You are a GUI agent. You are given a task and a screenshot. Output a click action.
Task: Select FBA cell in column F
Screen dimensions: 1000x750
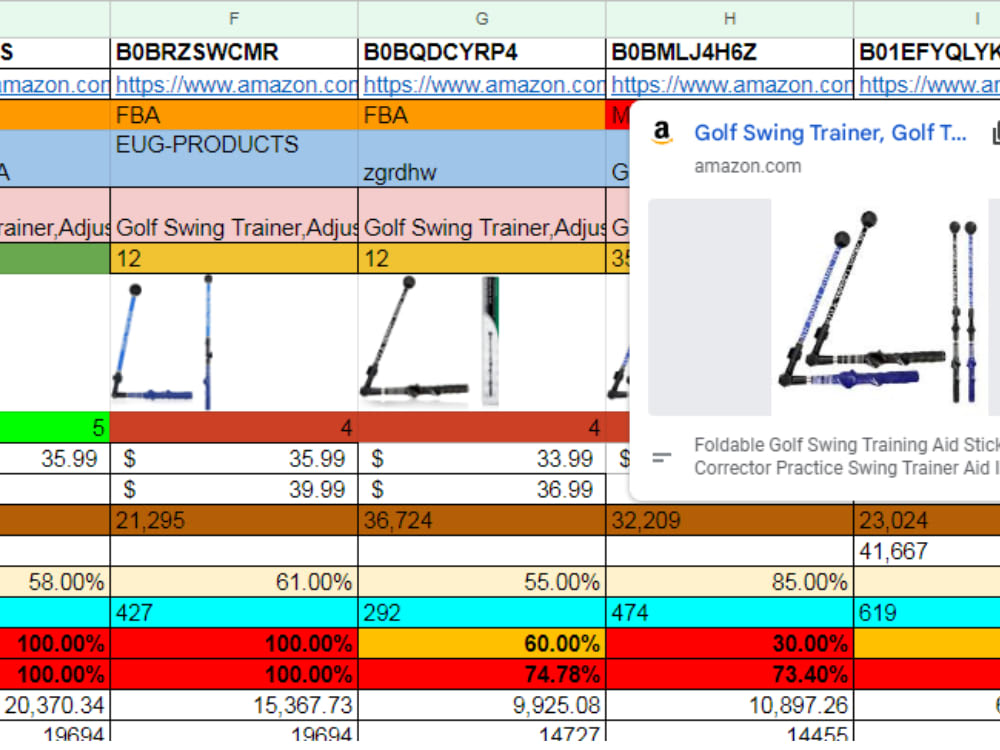234,115
